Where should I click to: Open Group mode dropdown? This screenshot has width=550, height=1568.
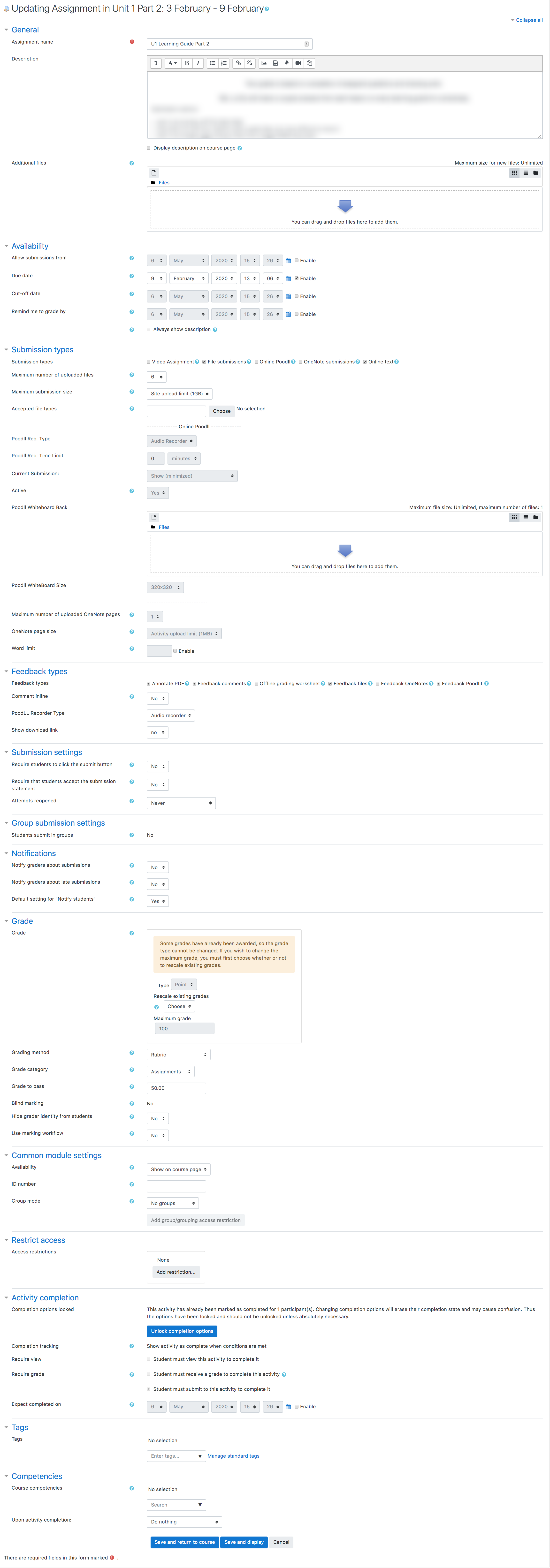pos(173,1203)
